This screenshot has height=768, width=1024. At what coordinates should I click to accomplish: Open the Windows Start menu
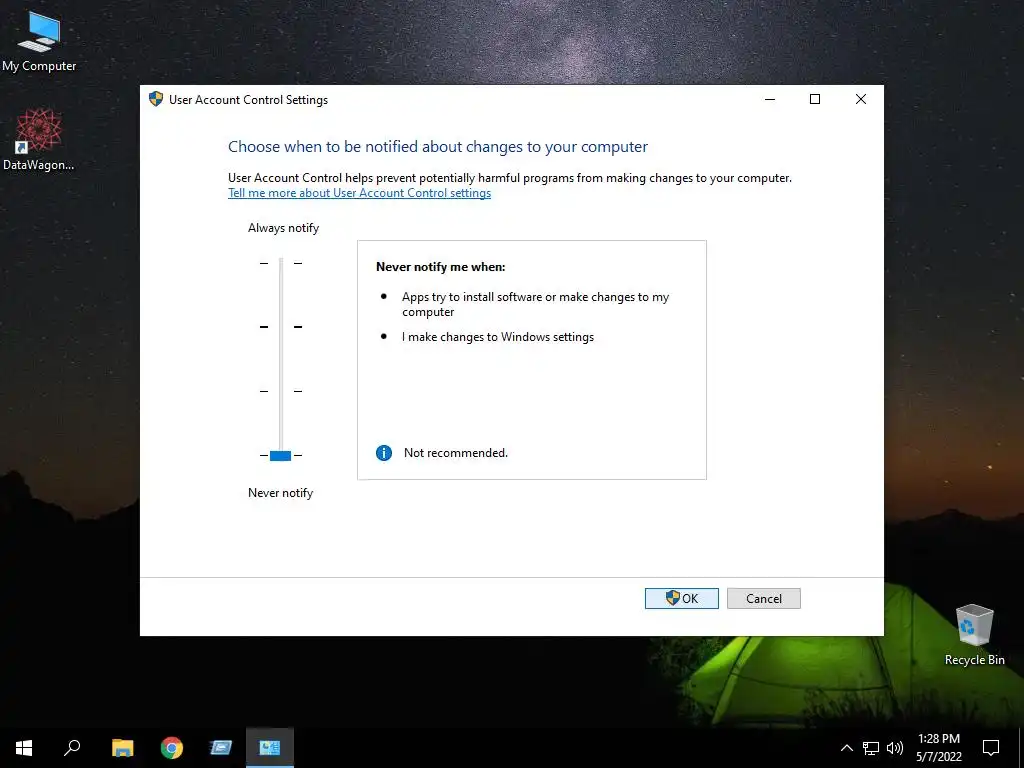(24, 748)
